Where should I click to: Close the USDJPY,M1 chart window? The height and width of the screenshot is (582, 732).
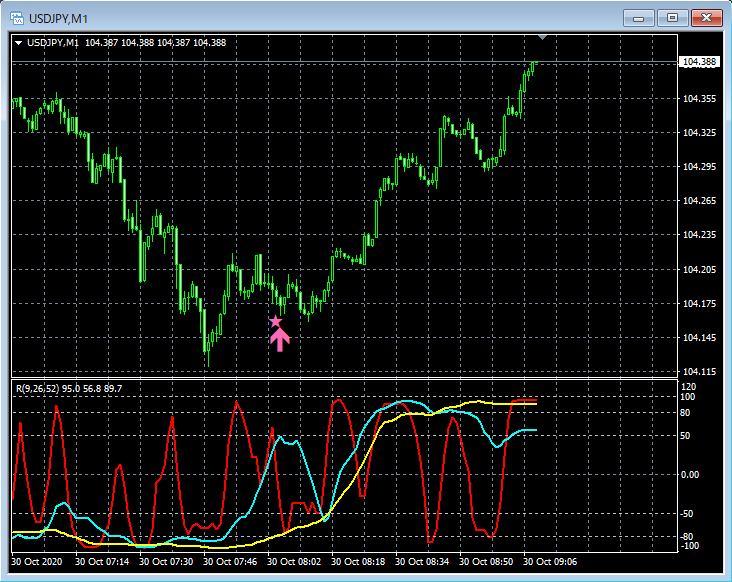coord(706,18)
